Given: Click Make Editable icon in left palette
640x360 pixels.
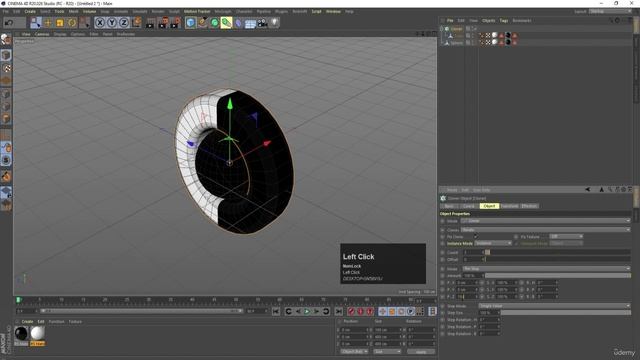Looking at the screenshot, I should [x=6, y=40].
